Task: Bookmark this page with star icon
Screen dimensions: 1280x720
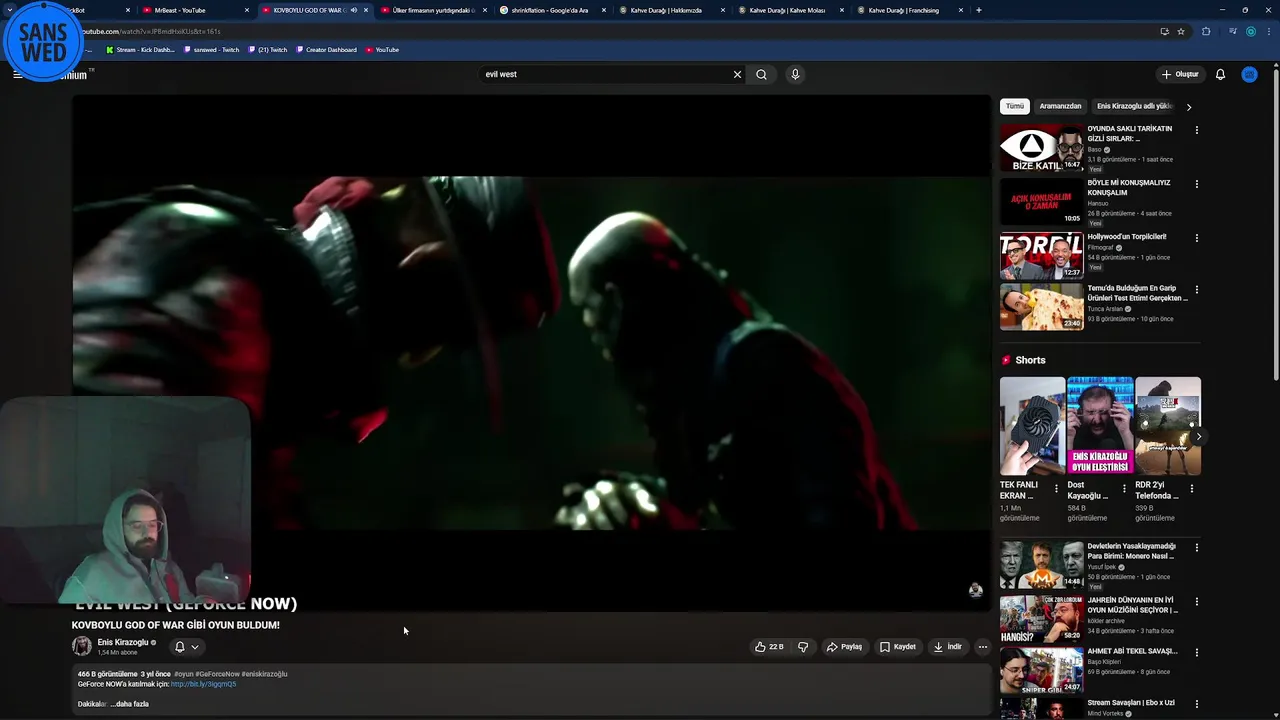Action: pyautogui.click(x=1181, y=31)
